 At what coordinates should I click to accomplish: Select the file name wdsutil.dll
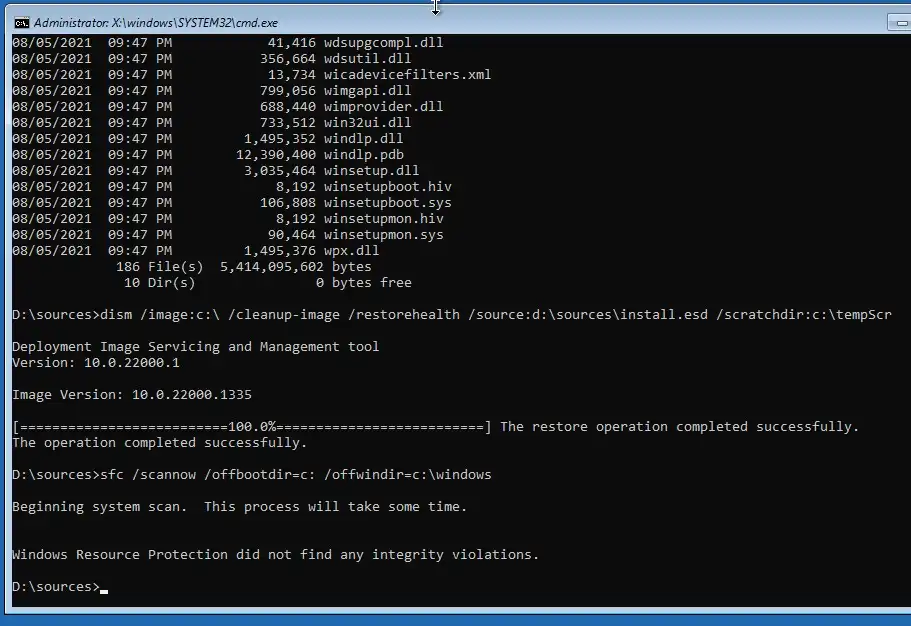click(367, 59)
